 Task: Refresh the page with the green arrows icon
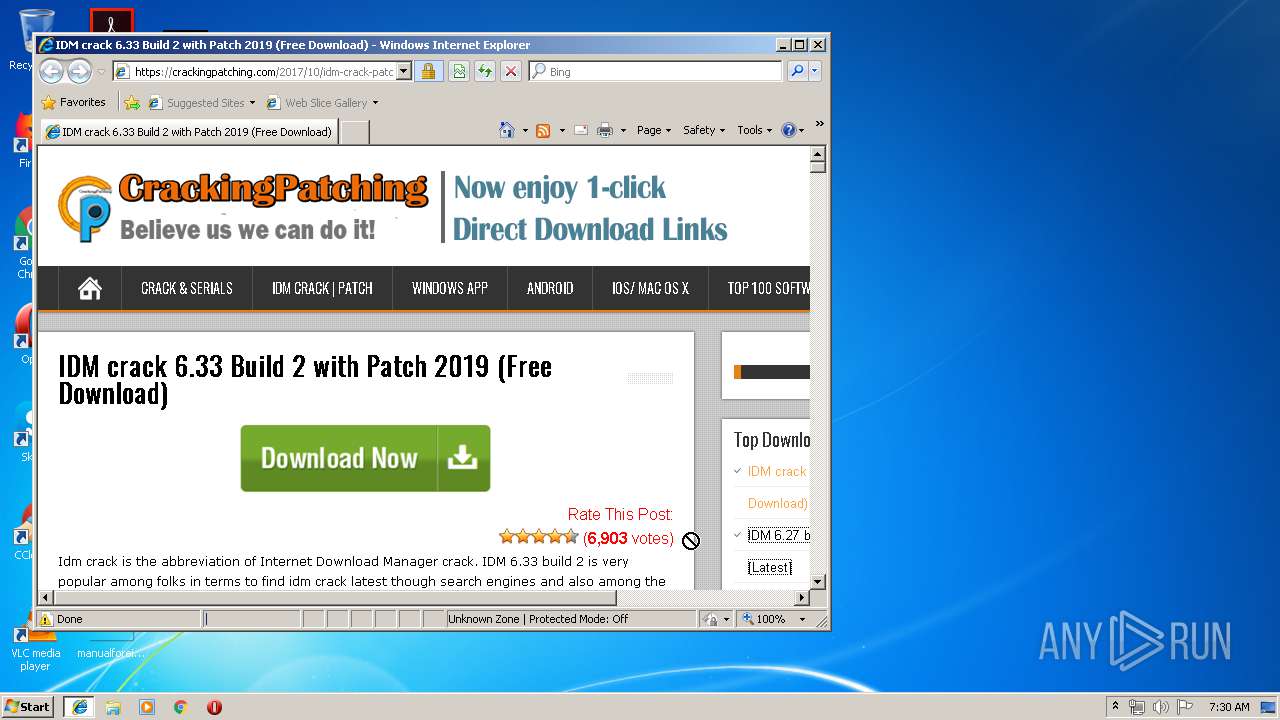click(x=485, y=71)
